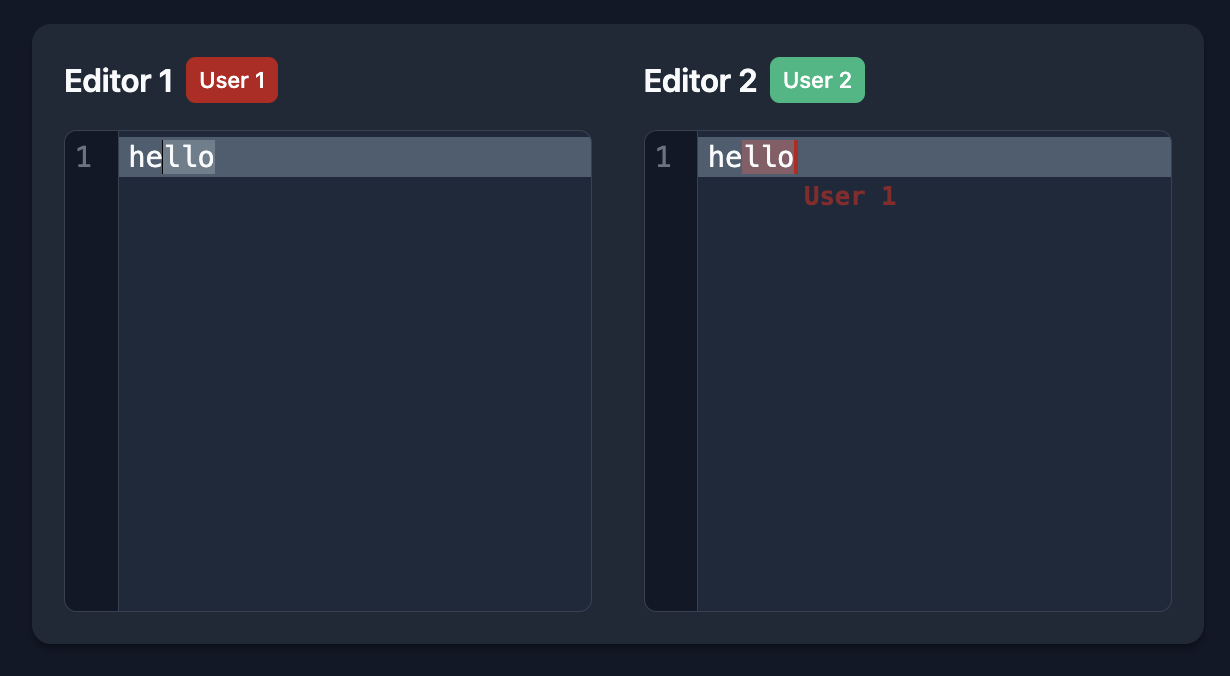Click the selected 'llo' text in Editor 1
Image resolution: width=1230 pixels, height=676 pixels.
click(x=189, y=157)
